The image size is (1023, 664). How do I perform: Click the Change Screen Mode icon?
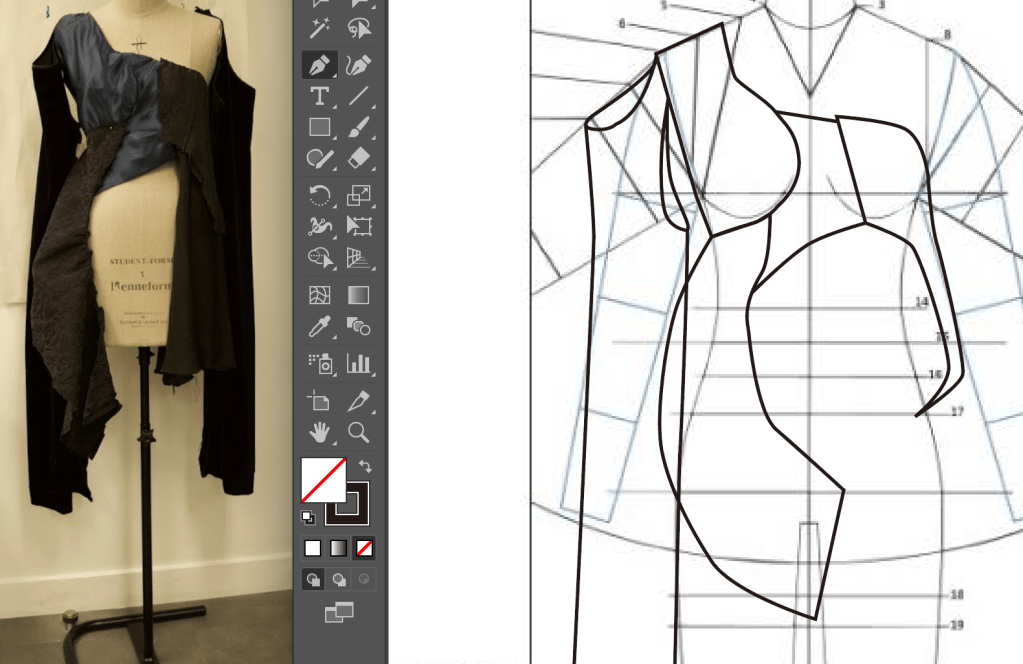click(338, 612)
